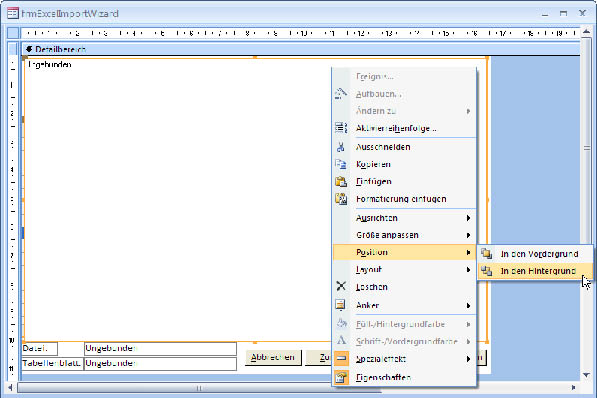Click the Spezialeffekt icon
597x398 pixels.
[342, 358]
